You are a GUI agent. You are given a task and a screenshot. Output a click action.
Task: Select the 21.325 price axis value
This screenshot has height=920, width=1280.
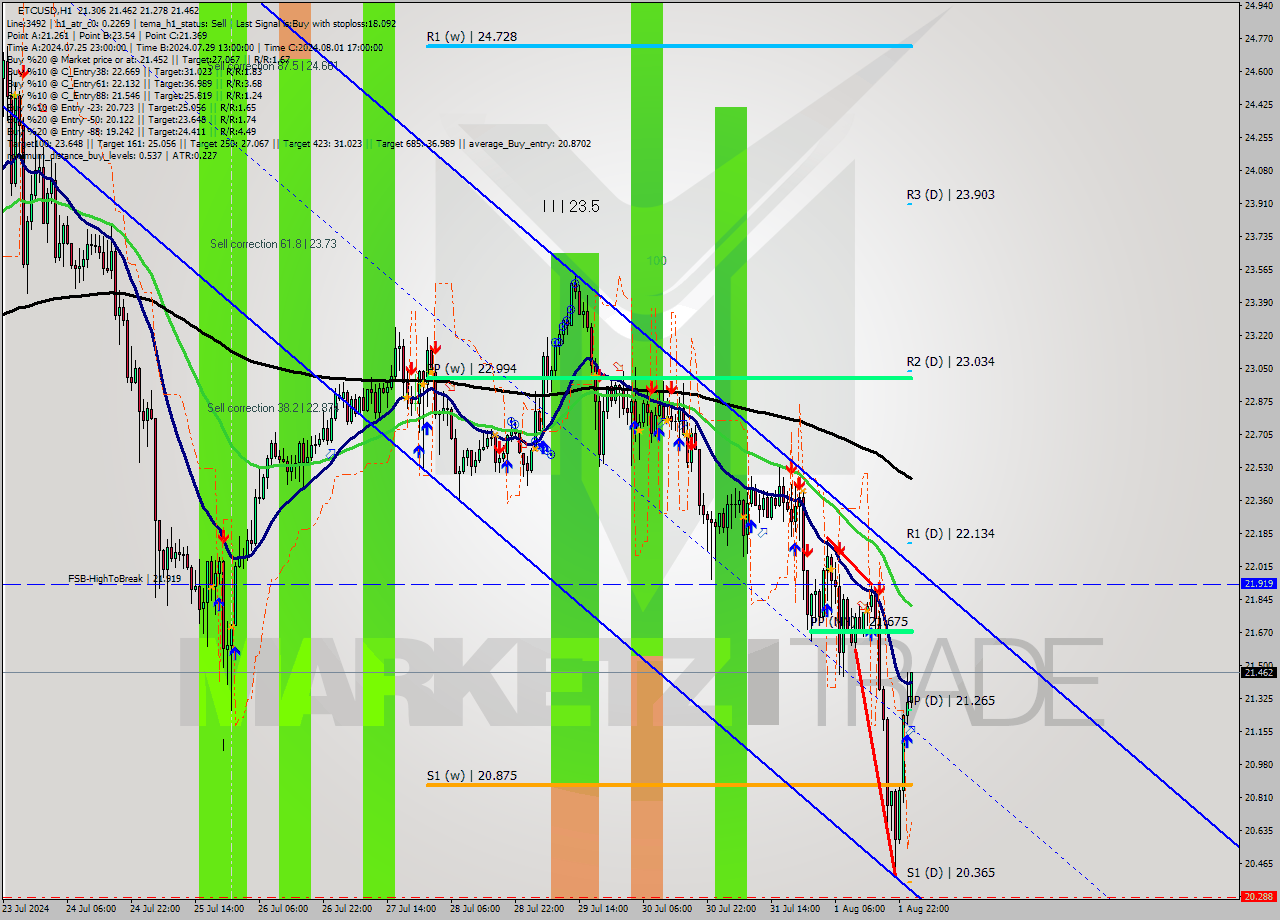(1257, 699)
